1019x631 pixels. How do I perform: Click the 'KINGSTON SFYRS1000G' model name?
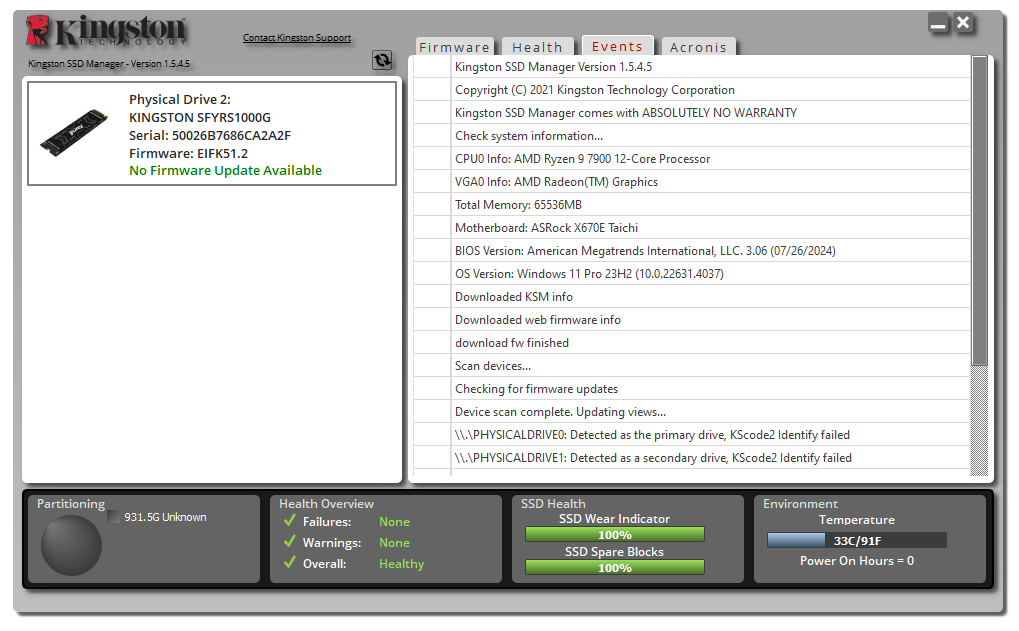click(200, 118)
